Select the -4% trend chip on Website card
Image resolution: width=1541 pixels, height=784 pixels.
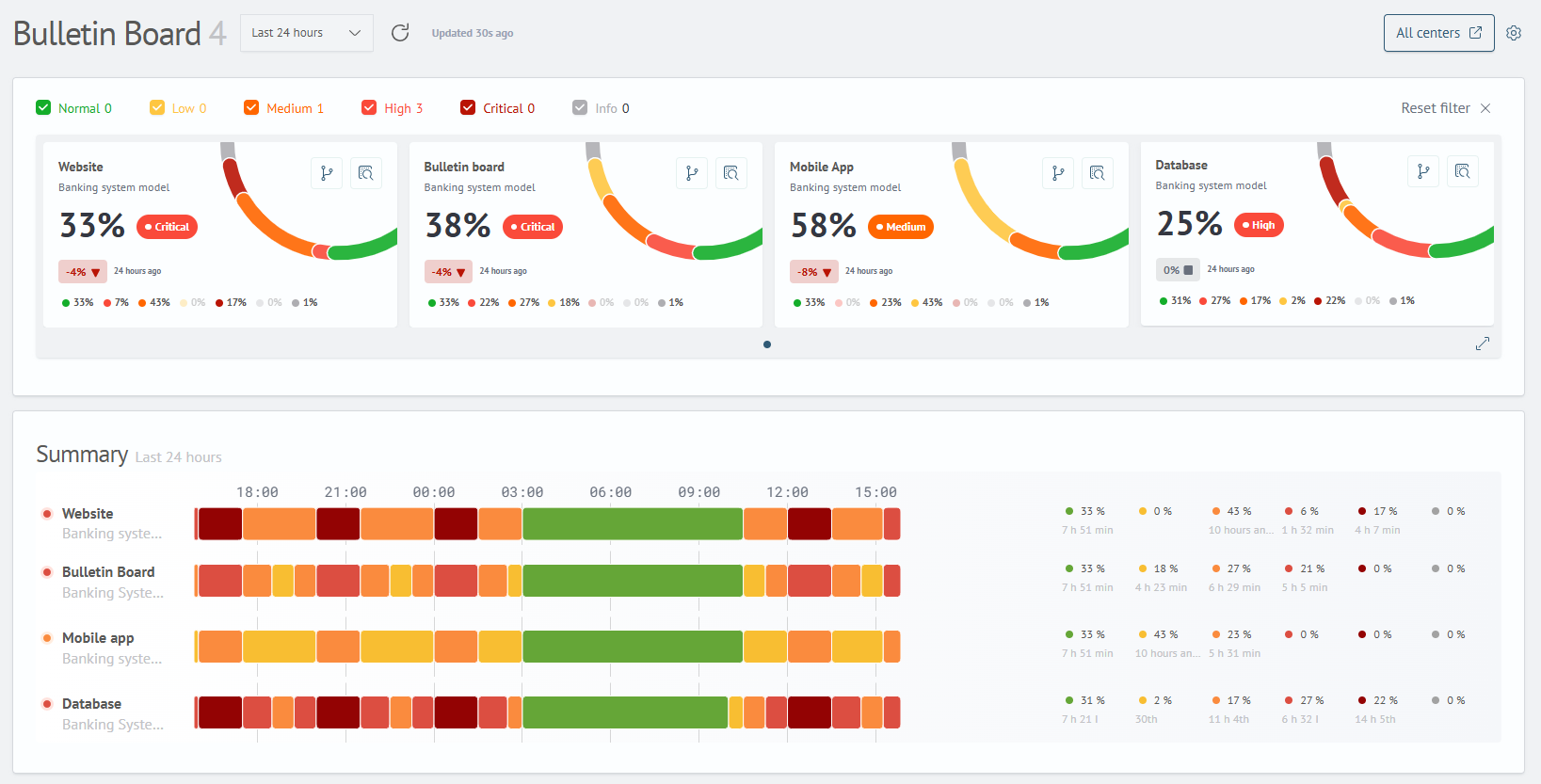(83, 272)
